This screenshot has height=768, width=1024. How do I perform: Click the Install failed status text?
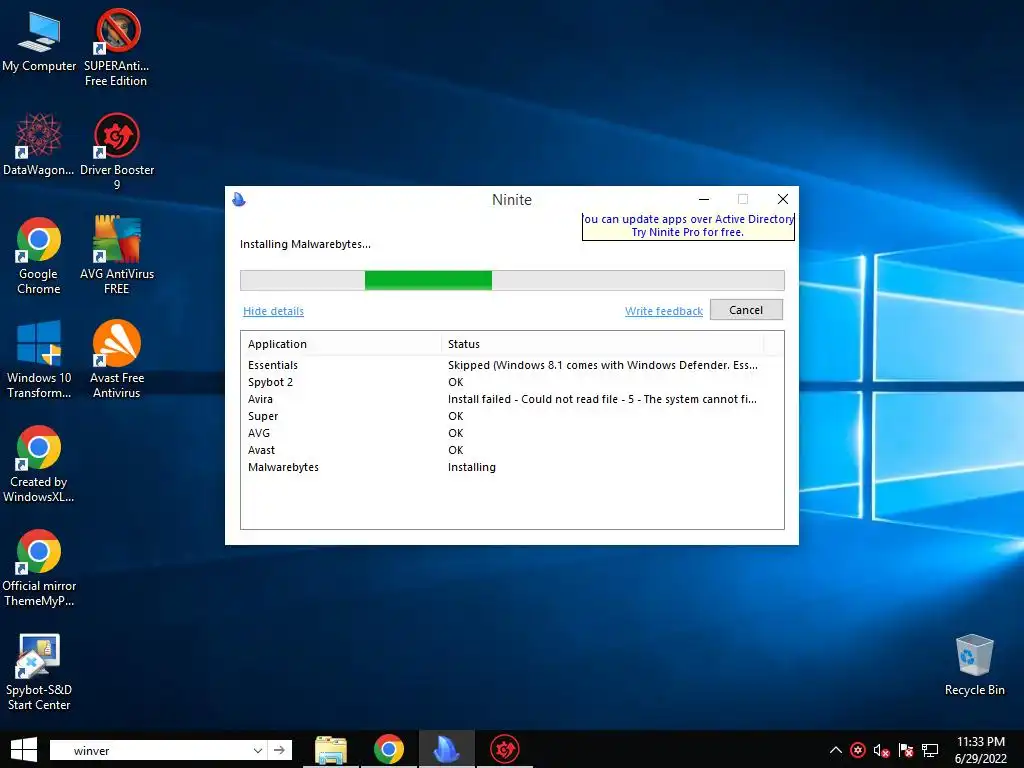click(x=602, y=399)
